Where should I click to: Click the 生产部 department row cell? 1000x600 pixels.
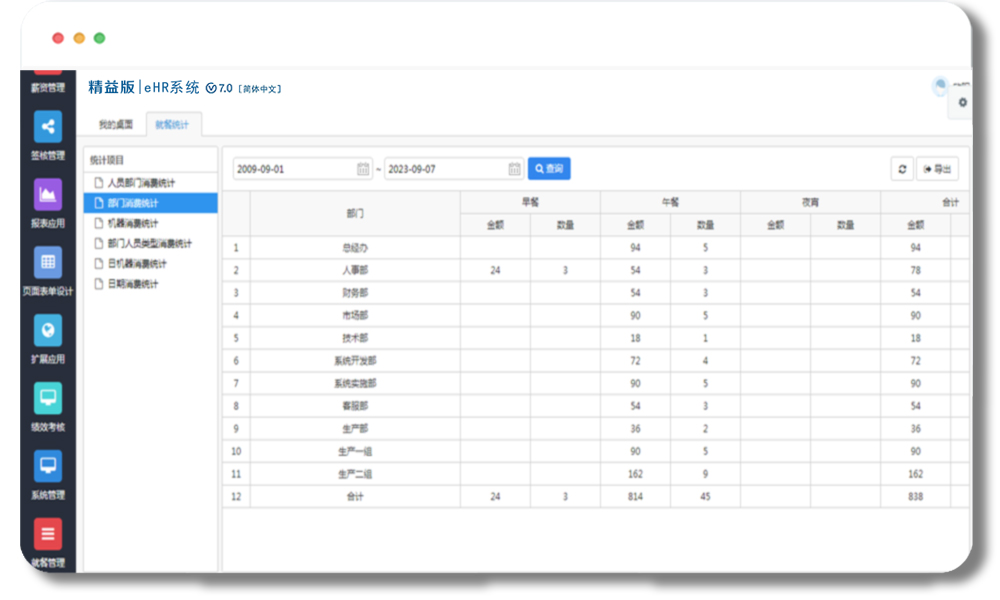click(355, 428)
